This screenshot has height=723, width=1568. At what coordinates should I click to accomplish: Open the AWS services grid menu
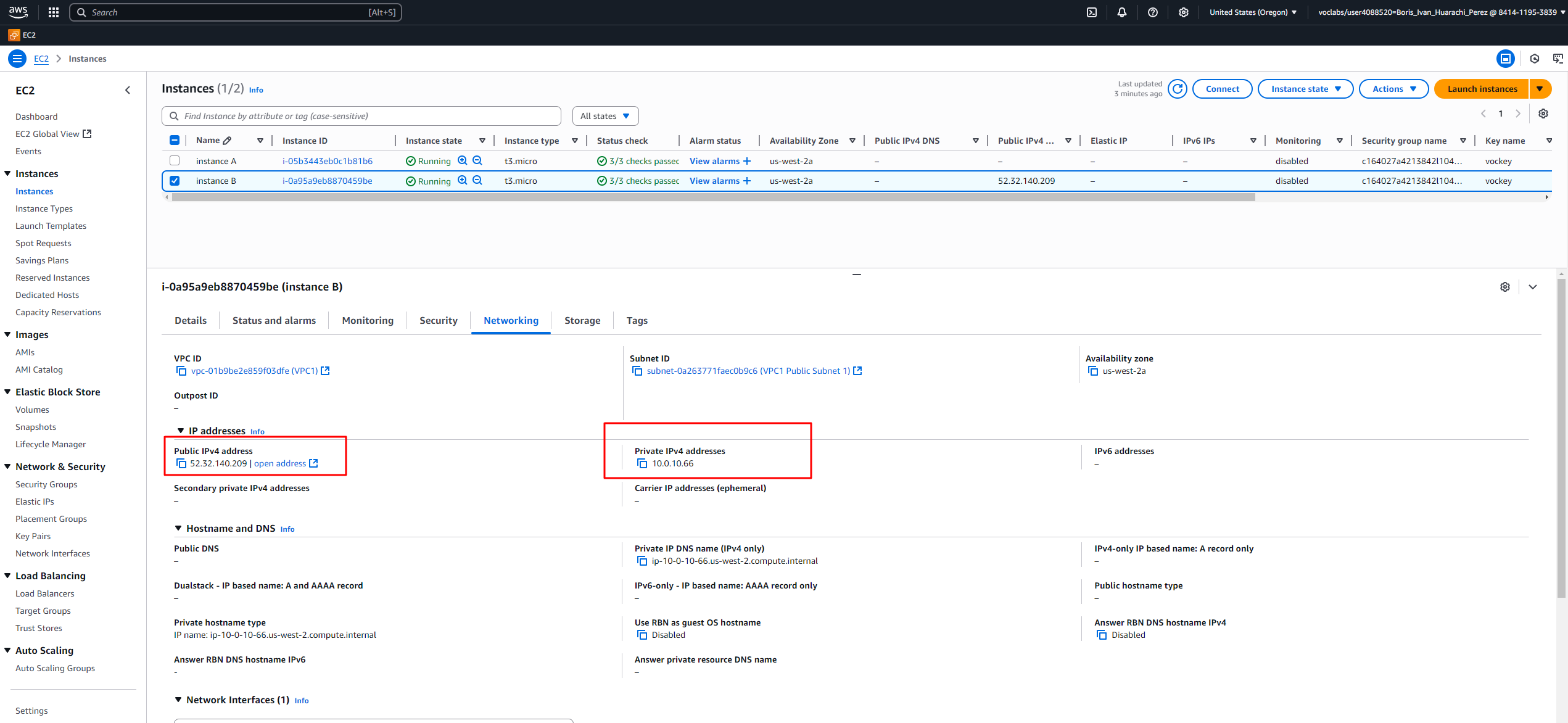point(53,12)
